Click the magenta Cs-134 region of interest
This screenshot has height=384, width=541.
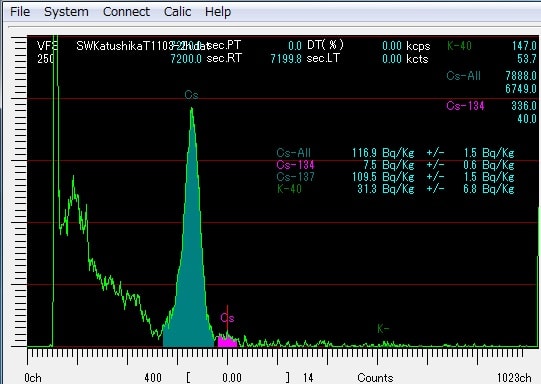coord(227,342)
